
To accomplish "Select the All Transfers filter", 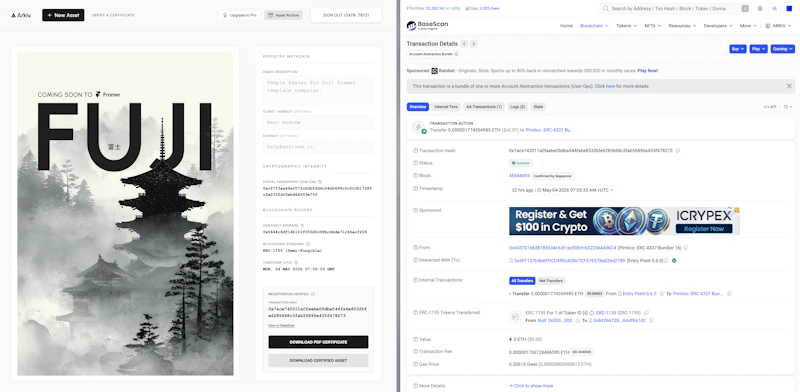I will click(x=522, y=281).
